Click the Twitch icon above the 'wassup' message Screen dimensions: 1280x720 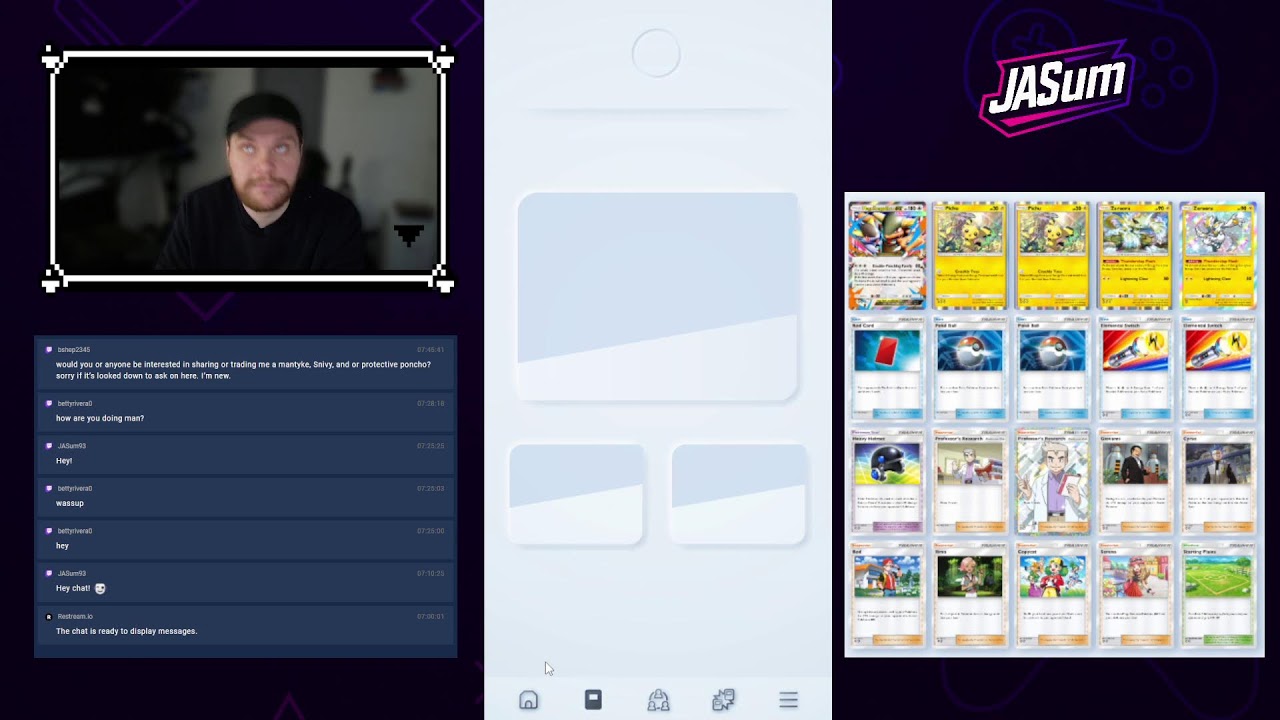tap(49, 489)
